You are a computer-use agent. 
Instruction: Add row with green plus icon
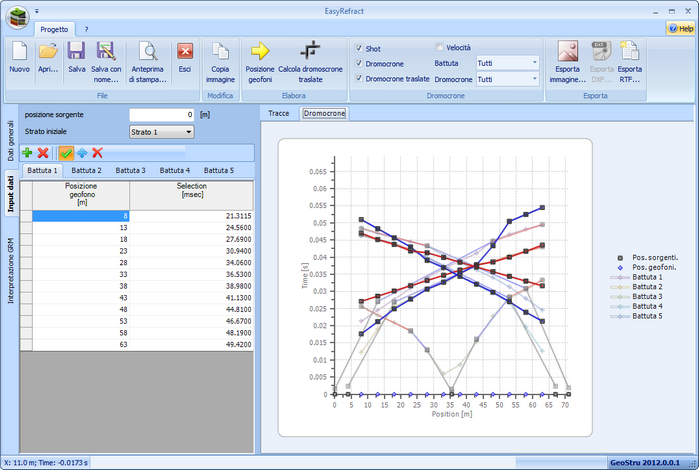[x=27, y=153]
